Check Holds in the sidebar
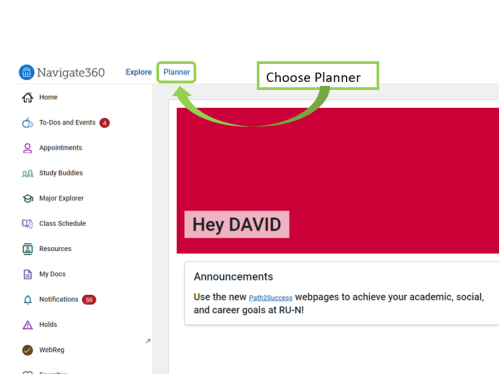This screenshot has width=499, height=374. pyautogui.click(x=48, y=325)
